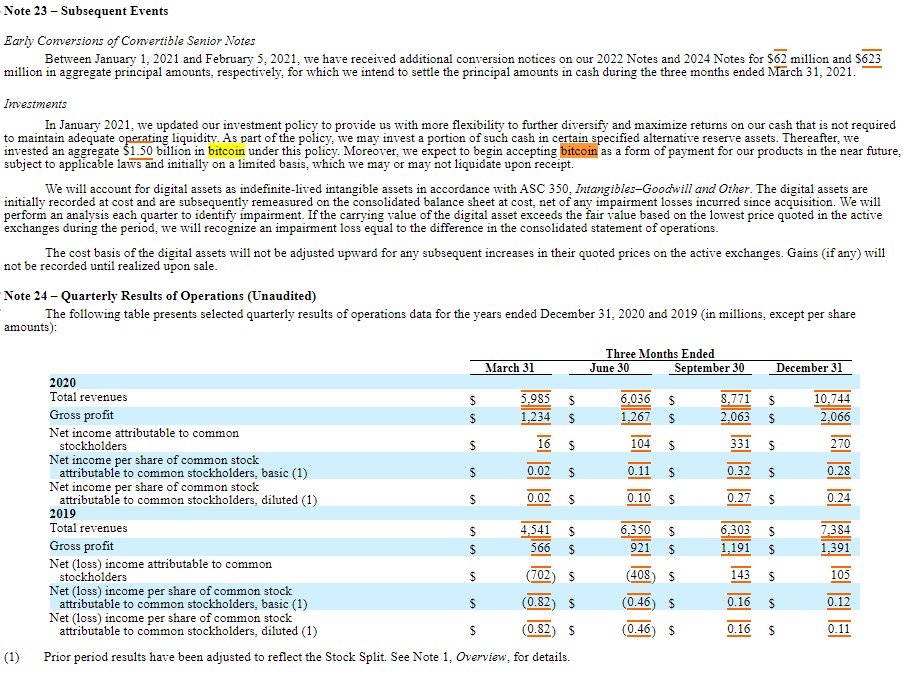Click 2020 gross profit value '2,066'
This screenshot has height=676, width=905.
[835, 417]
